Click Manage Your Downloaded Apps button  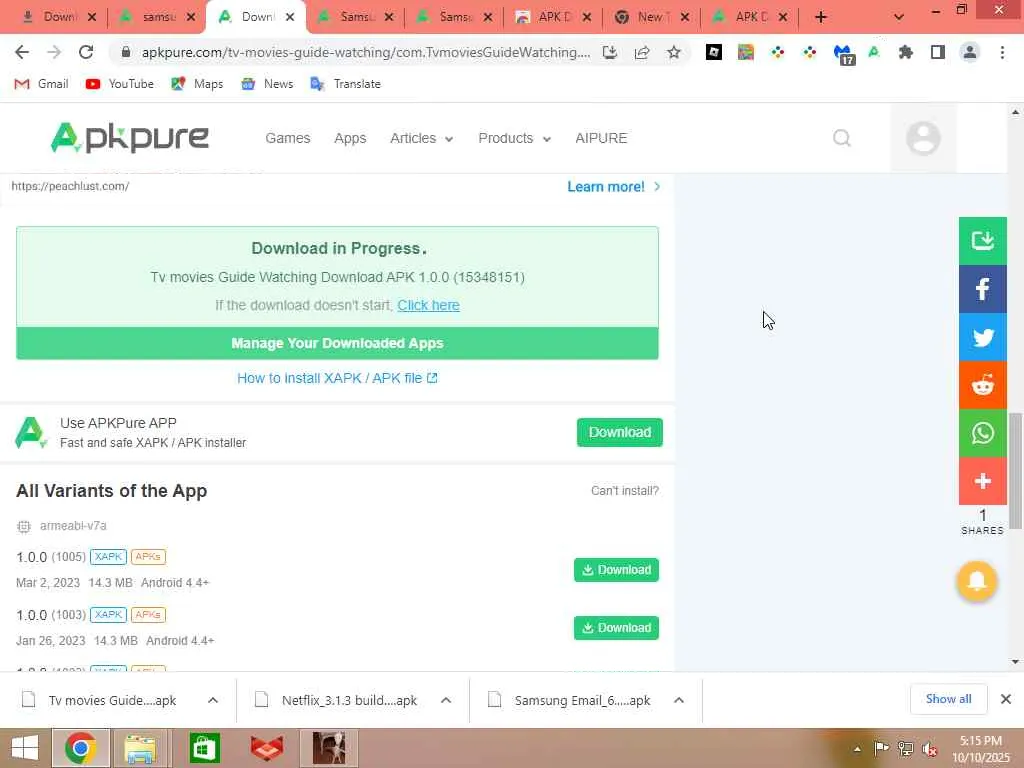337,343
